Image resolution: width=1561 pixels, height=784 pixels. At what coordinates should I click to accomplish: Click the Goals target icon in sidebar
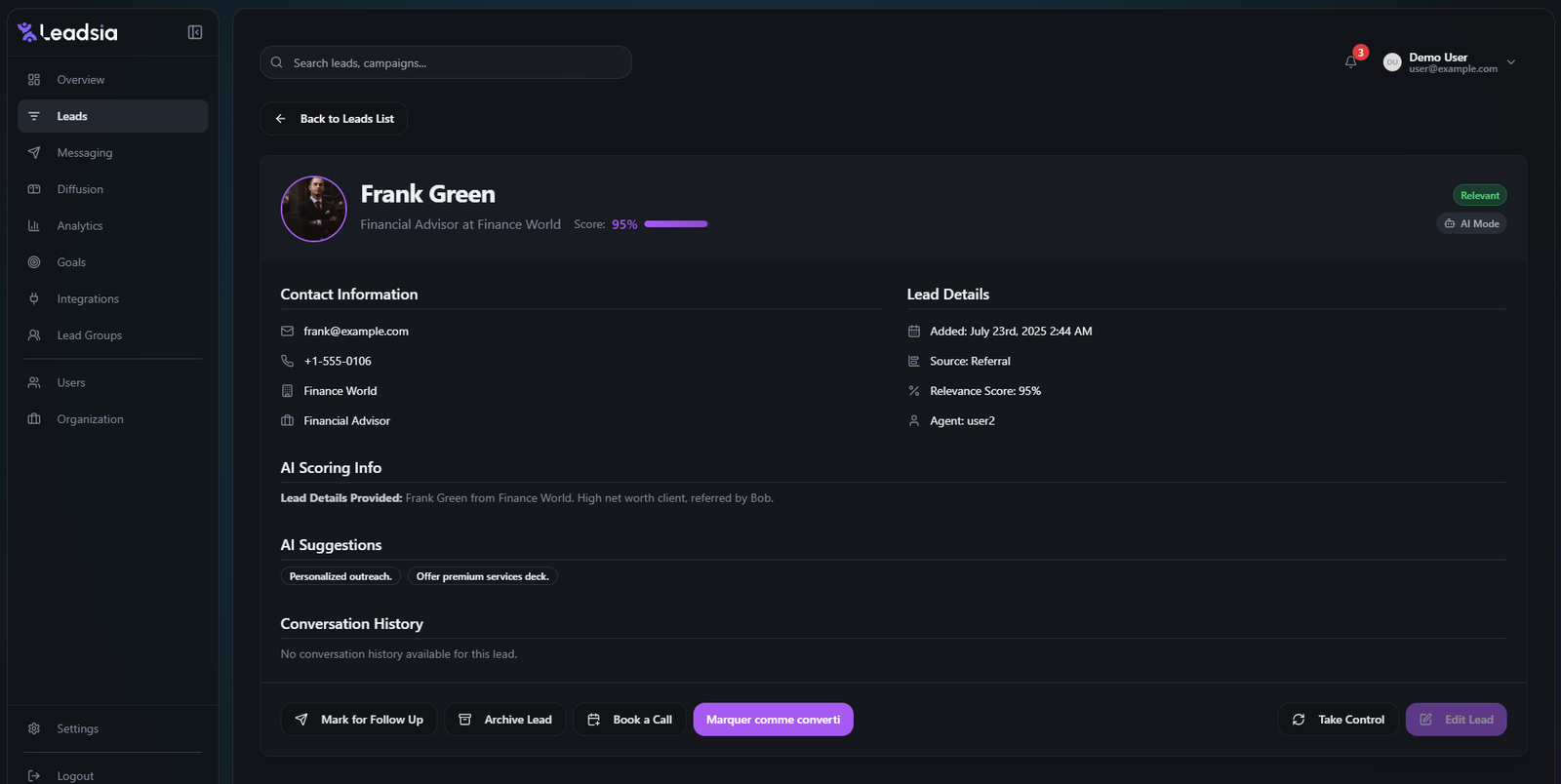pyautogui.click(x=34, y=262)
